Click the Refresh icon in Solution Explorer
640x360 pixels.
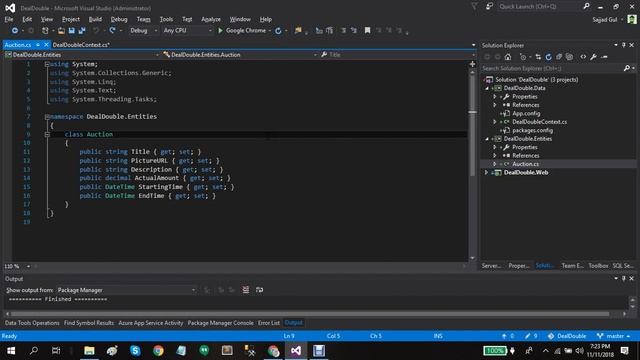point(548,57)
